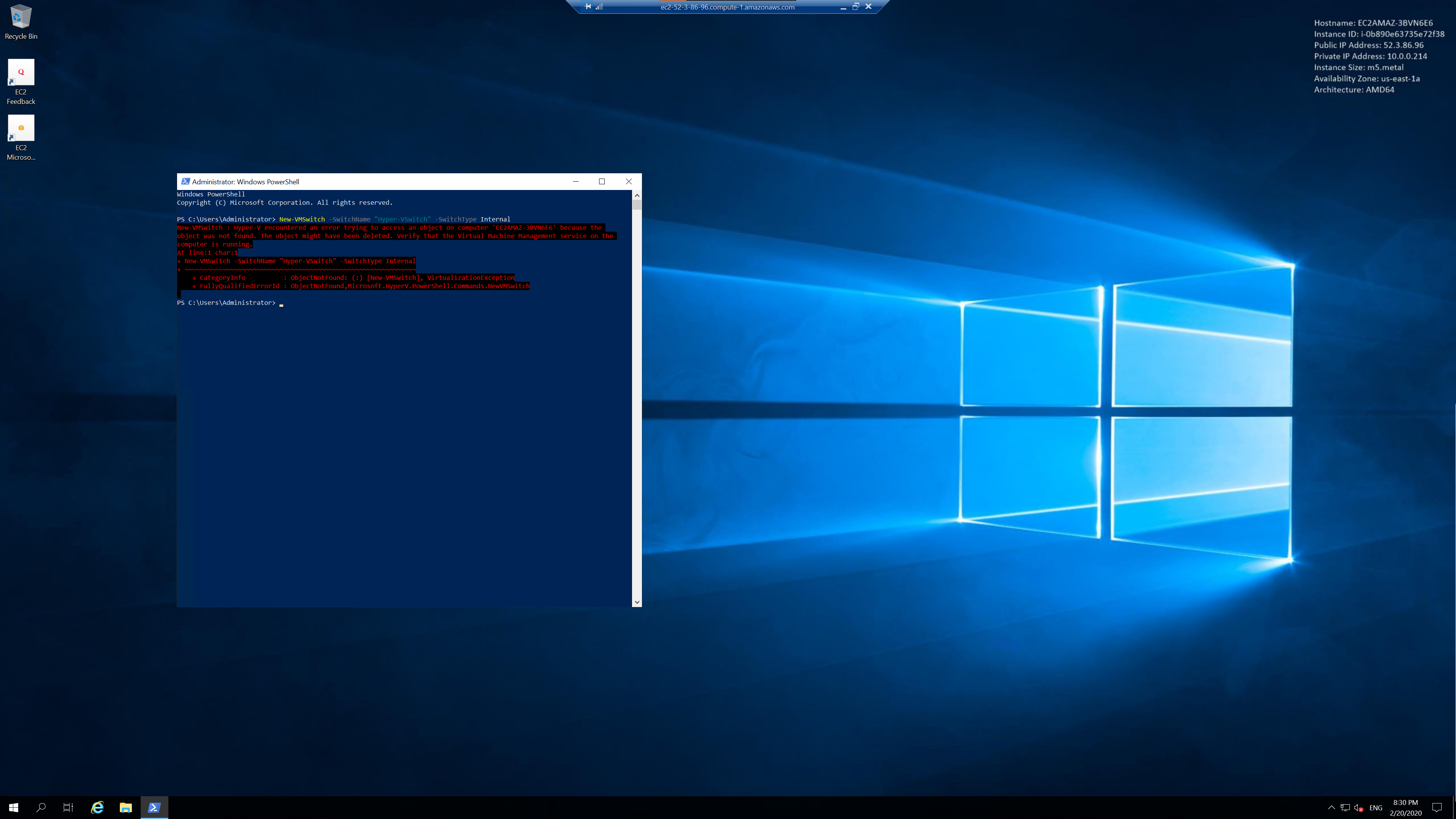This screenshot has width=1456, height=819.
Task: Click the muted speaker tray icon
Action: pos(1359,808)
